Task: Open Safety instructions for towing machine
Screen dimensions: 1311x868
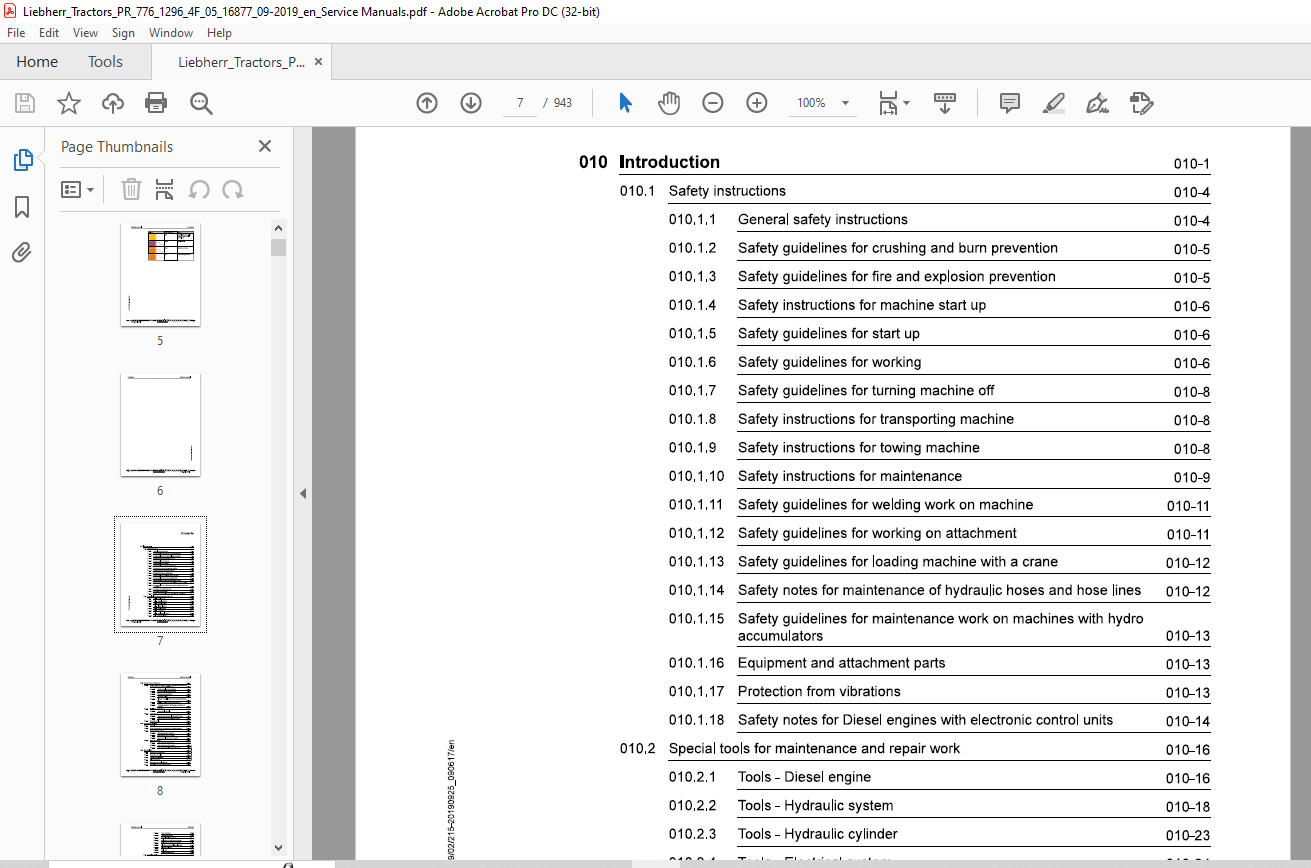Action: click(x=859, y=448)
